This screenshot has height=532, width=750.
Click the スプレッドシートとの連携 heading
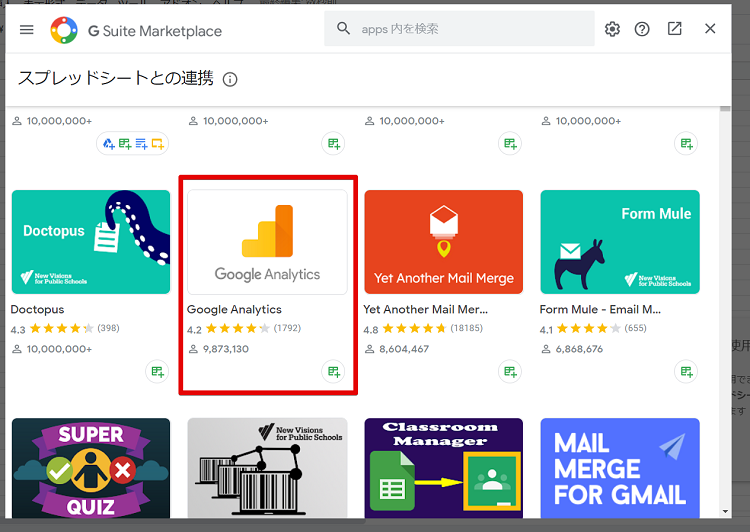click(x=116, y=78)
